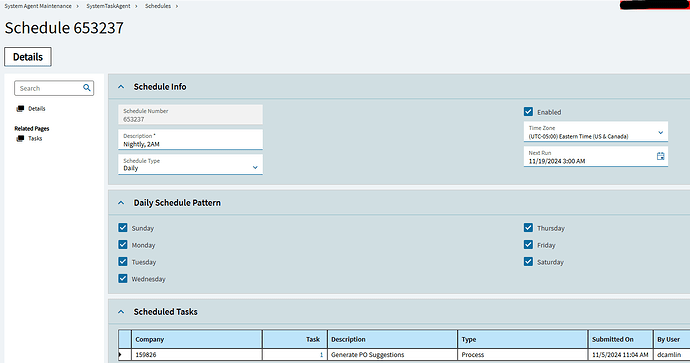690x363 pixels.
Task: Click the Details page icon in sidebar
Action: (20, 109)
